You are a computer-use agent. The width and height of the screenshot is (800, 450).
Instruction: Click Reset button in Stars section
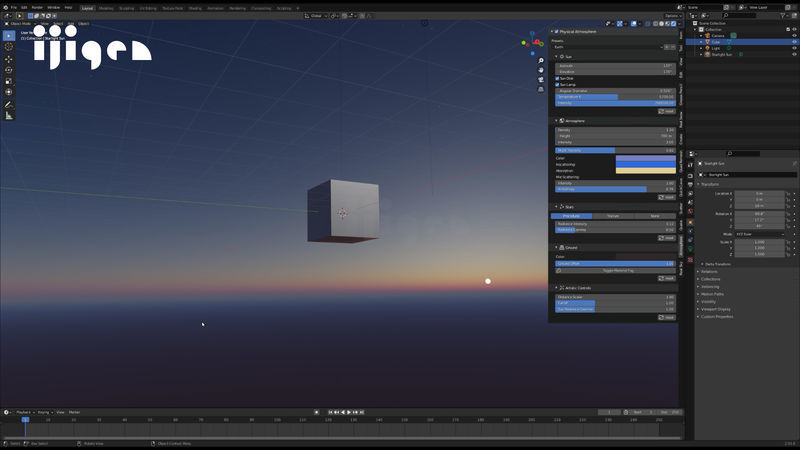click(x=666, y=238)
